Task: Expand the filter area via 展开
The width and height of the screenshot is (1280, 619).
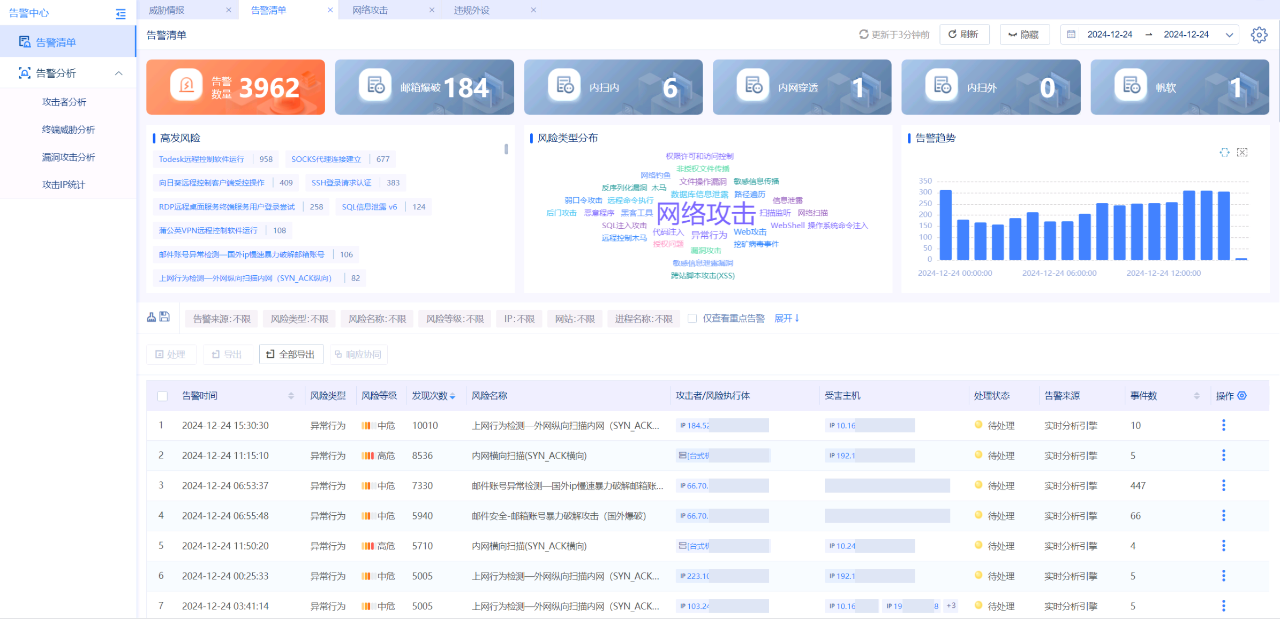Action: [787, 318]
